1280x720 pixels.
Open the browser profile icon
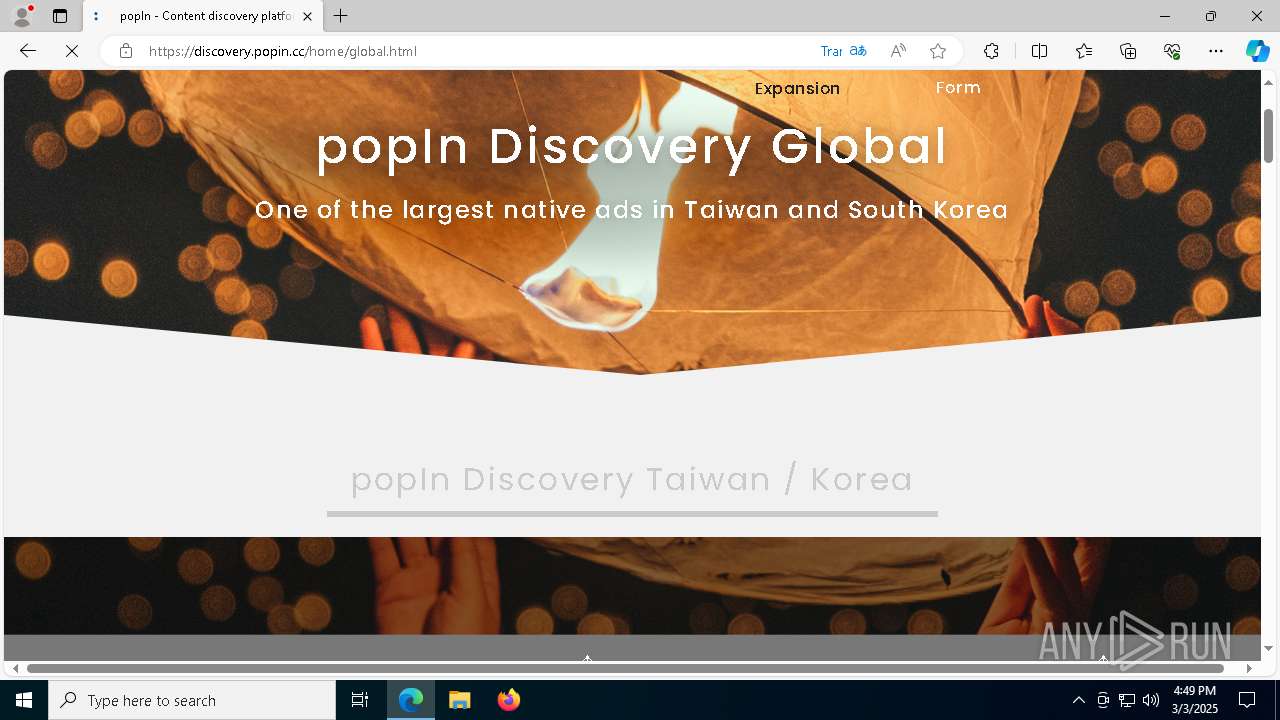[21, 16]
